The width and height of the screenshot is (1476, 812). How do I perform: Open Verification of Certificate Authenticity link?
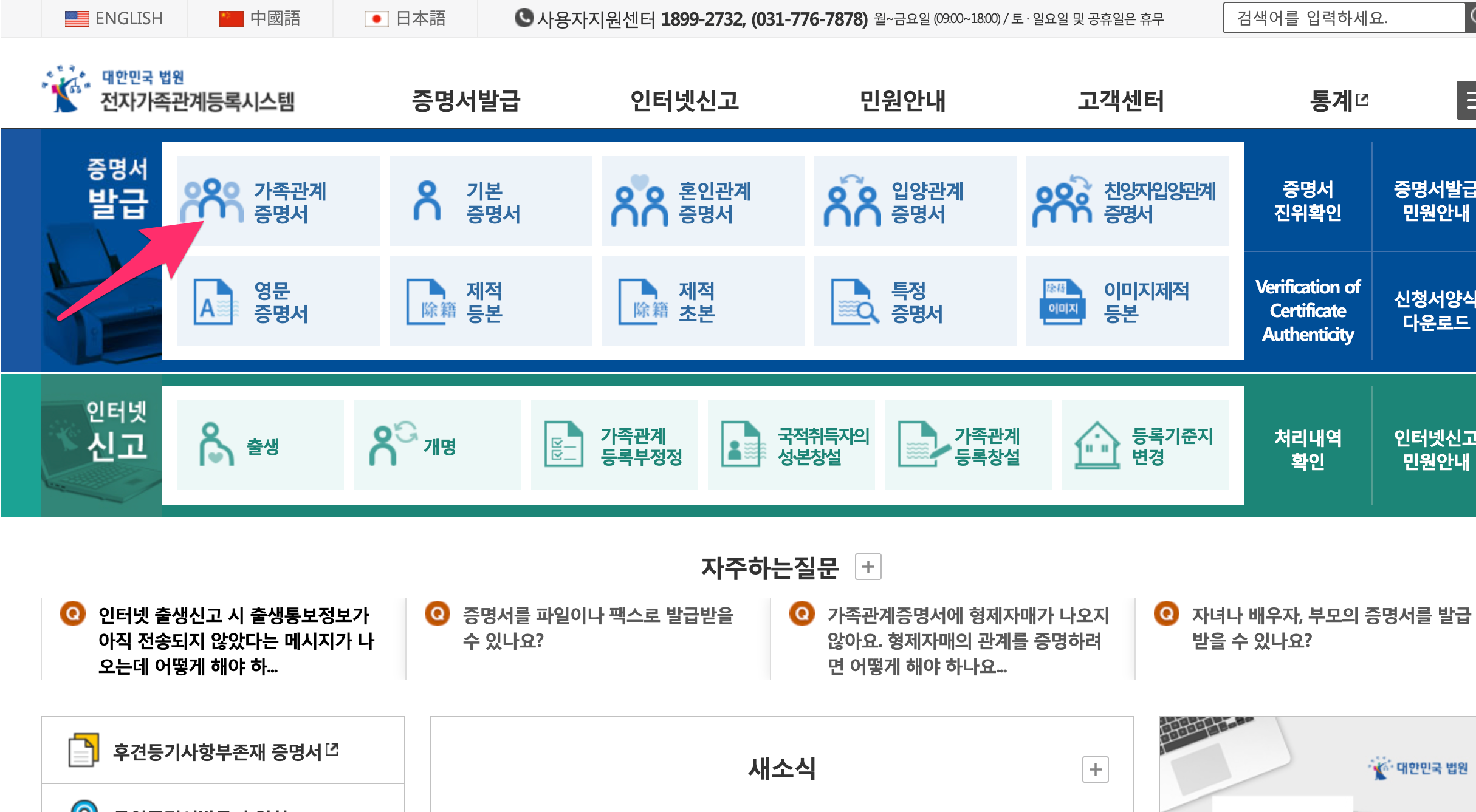[1308, 310]
